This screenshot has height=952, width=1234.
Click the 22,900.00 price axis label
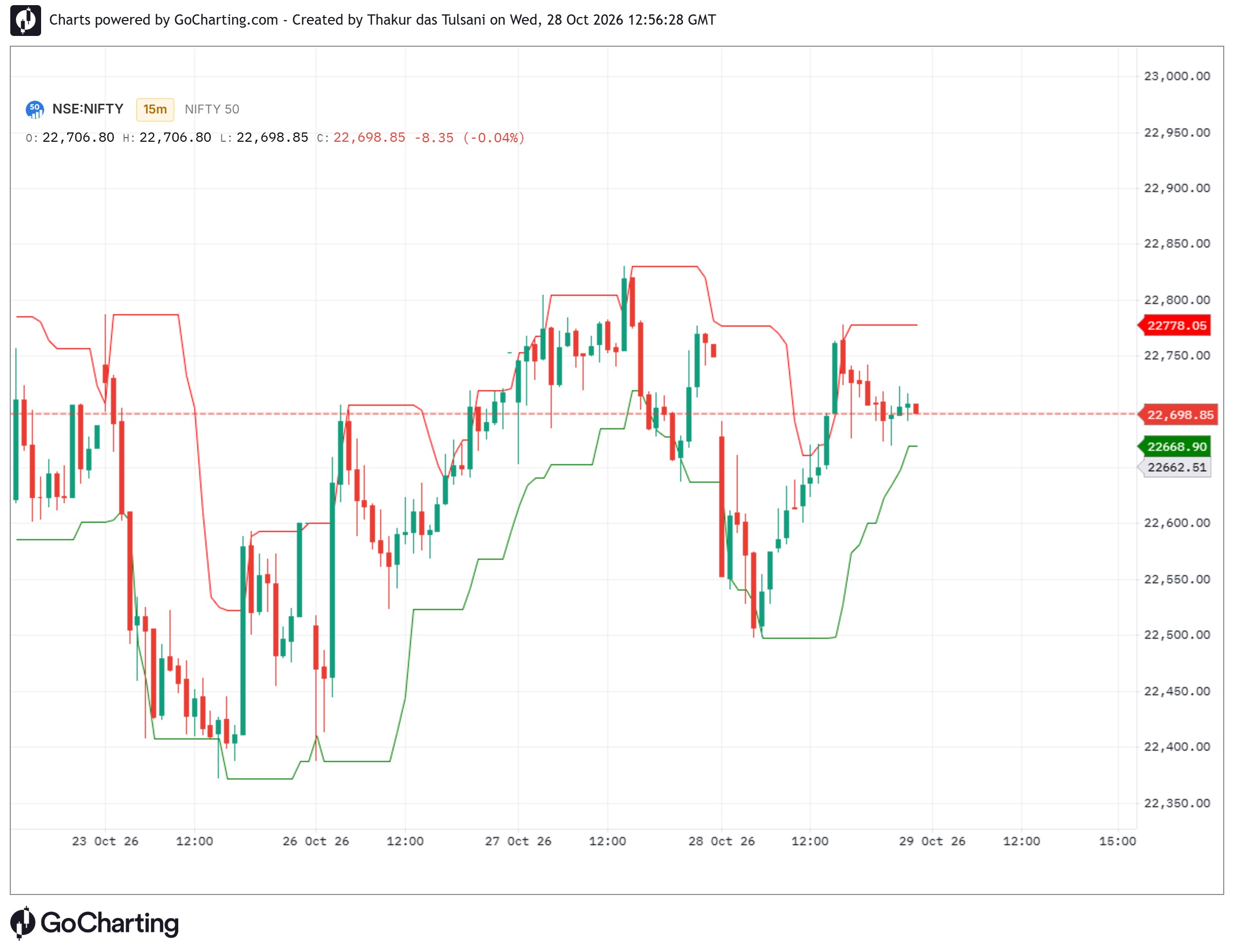click(1177, 188)
